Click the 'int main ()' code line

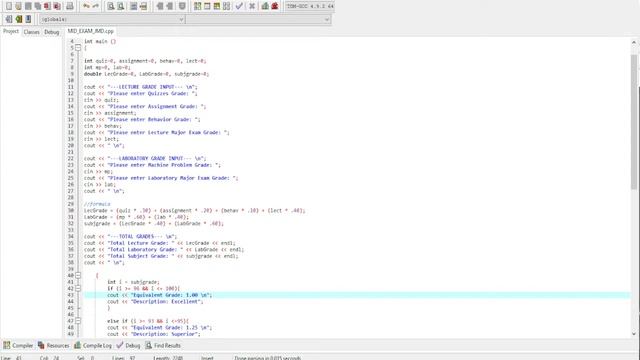100,41
